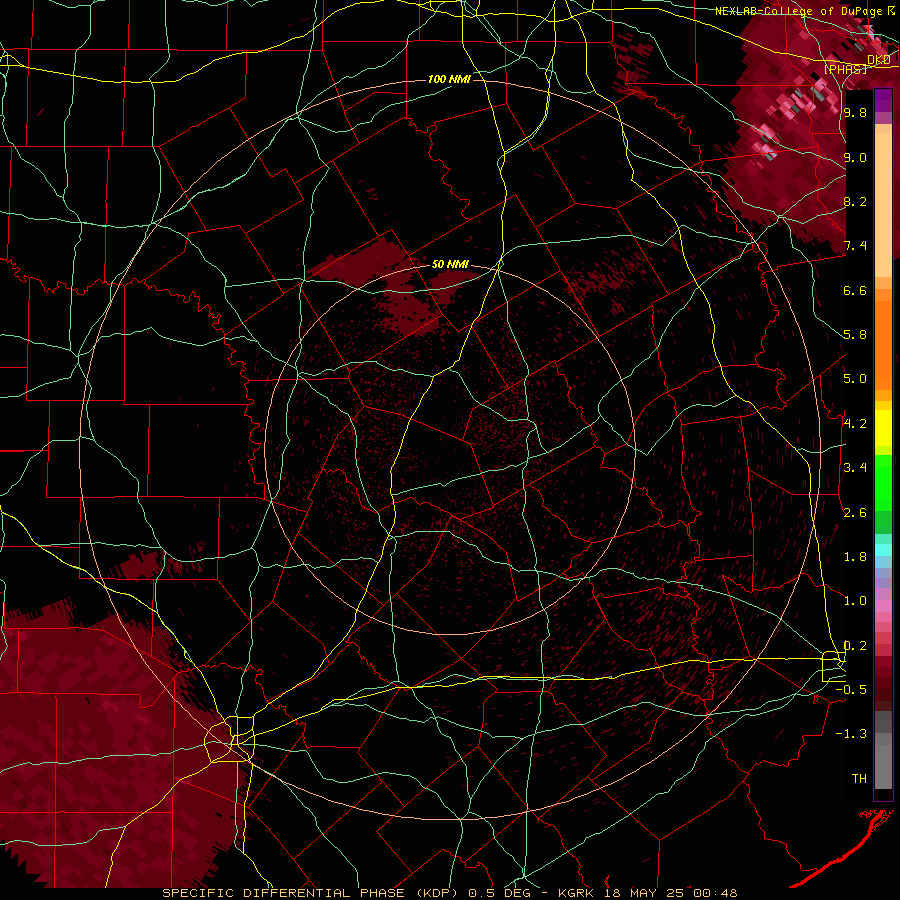This screenshot has height=900, width=900.
Task: Click the 1.0 value on the scale
Action: coord(855,601)
